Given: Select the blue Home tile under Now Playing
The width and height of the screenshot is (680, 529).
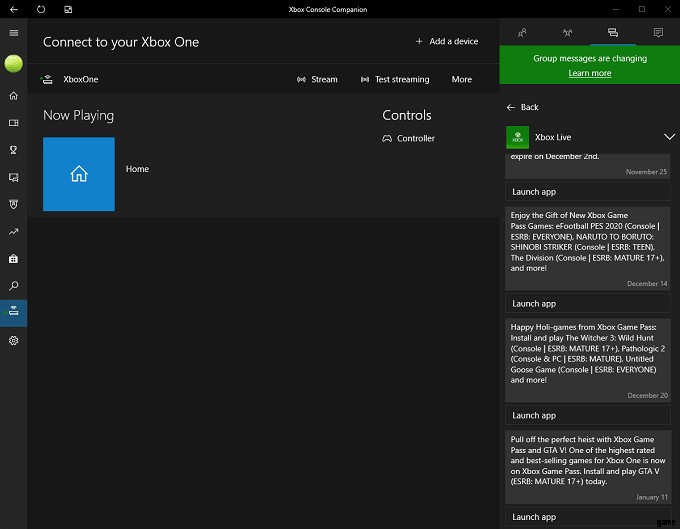Looking at the screenshot, I should (x=79, y=174).
